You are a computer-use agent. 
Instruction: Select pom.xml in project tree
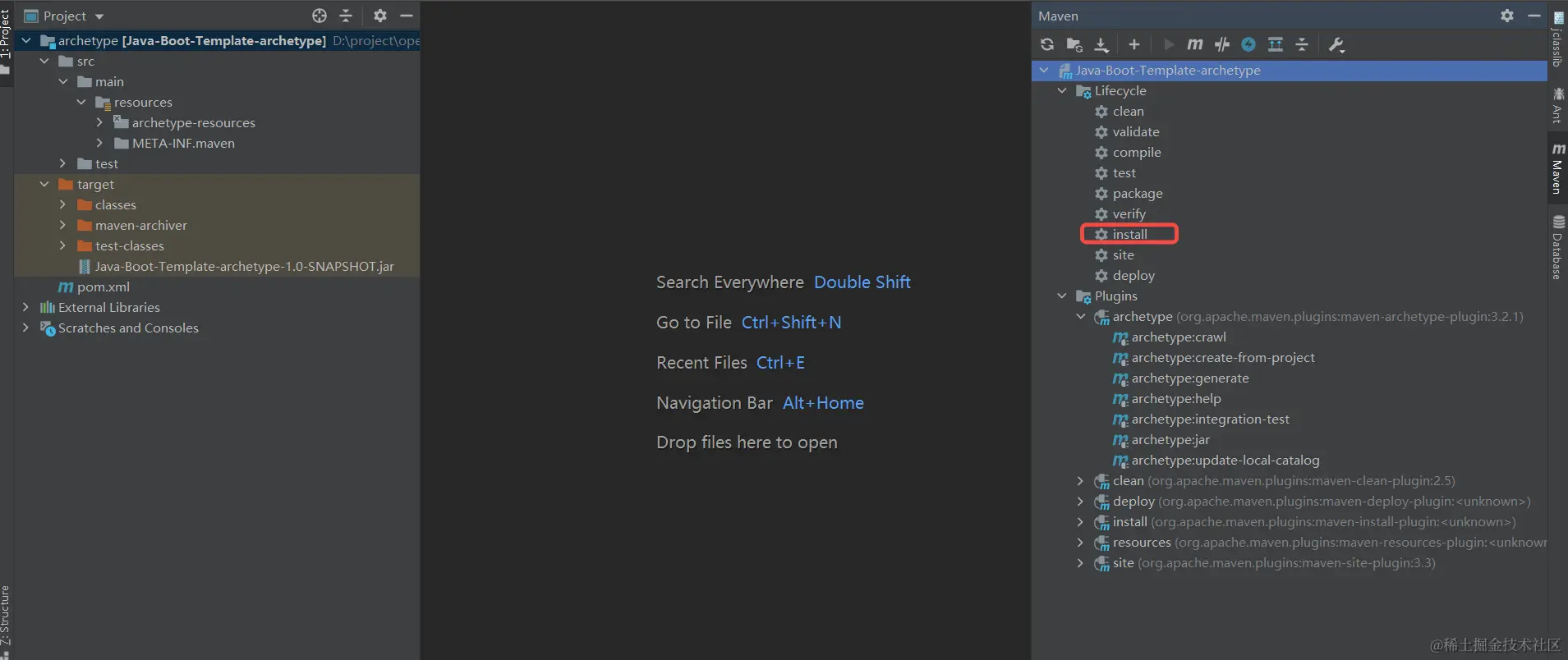click(103, 286)
